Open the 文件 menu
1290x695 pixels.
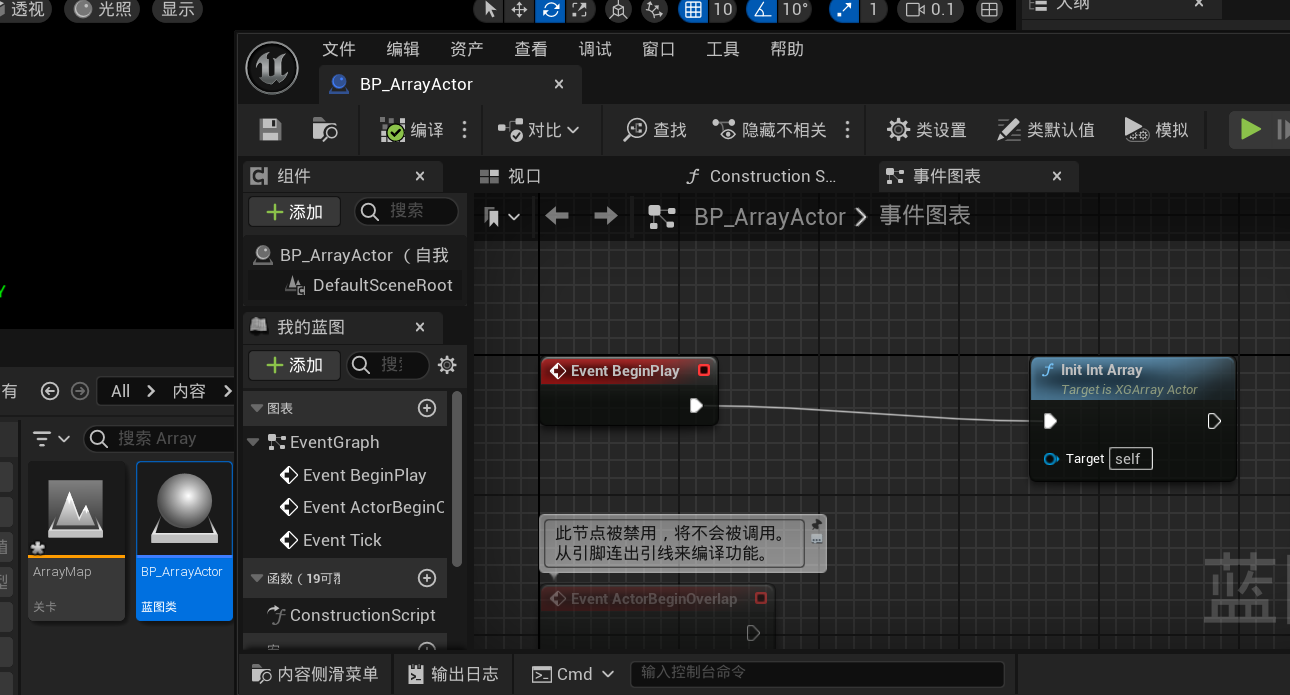click(339, 49)
